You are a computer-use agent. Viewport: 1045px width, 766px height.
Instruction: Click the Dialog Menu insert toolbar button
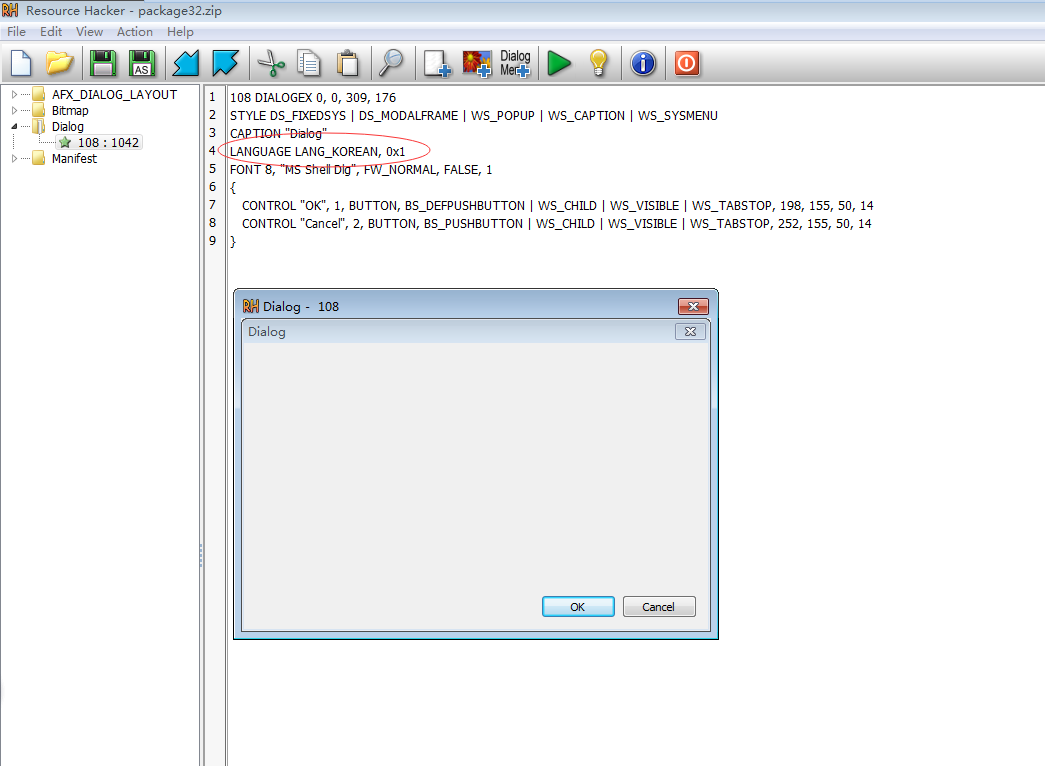(515, 63)
